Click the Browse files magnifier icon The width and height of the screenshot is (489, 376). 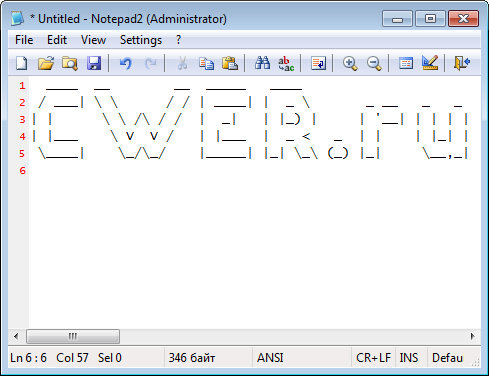coord(70,63)
